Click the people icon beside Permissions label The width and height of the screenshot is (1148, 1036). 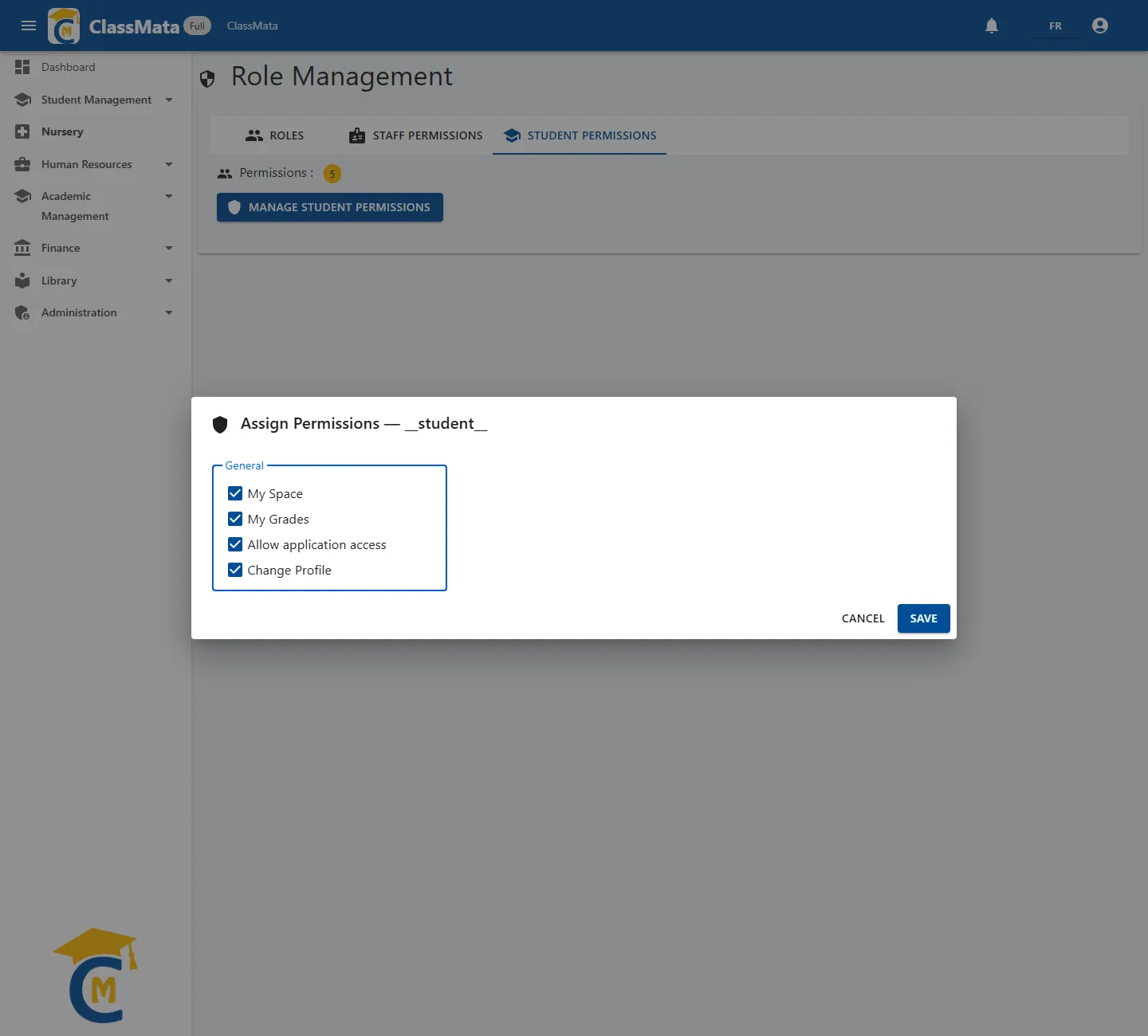pyautogui.click(x=225, y=173)
